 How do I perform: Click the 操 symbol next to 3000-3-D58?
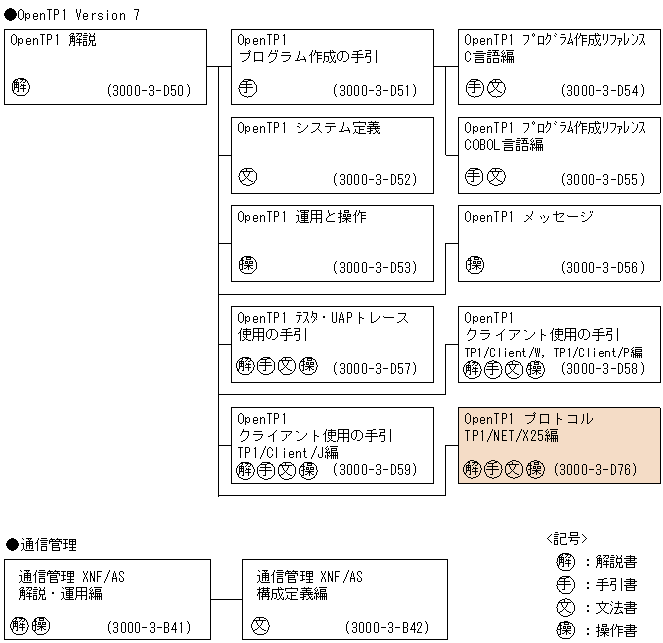(x=535, y=369)
